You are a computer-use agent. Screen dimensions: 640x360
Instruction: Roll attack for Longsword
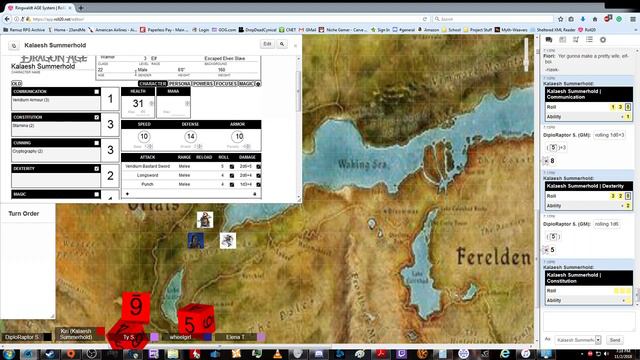[x=232, y=176]
